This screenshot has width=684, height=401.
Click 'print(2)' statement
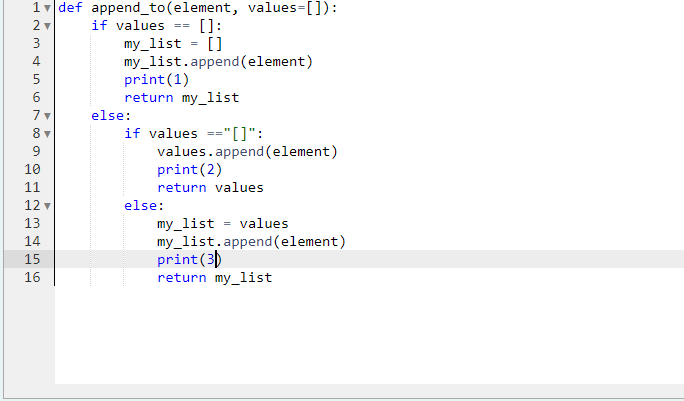190,170
